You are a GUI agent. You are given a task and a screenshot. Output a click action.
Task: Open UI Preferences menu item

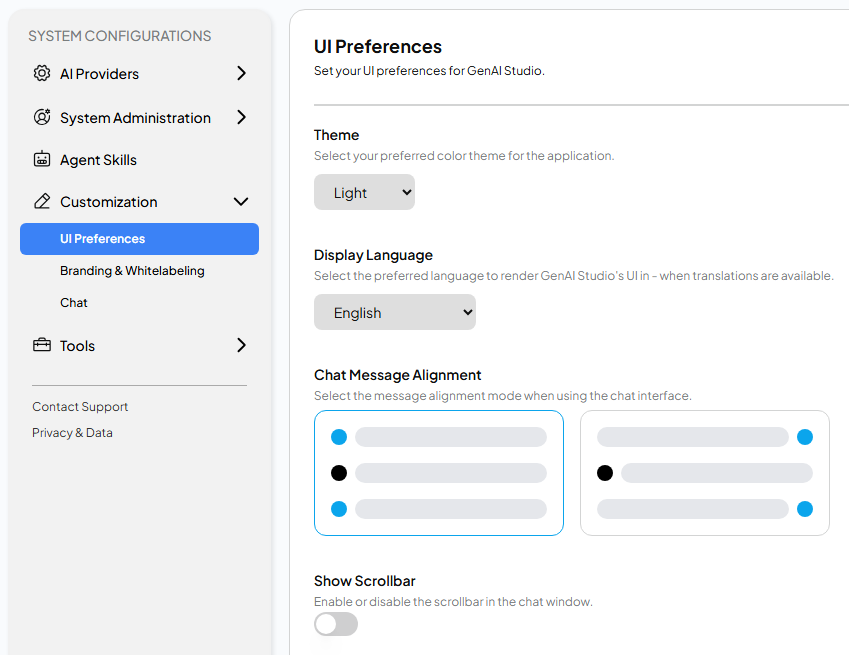click(139, 239)
